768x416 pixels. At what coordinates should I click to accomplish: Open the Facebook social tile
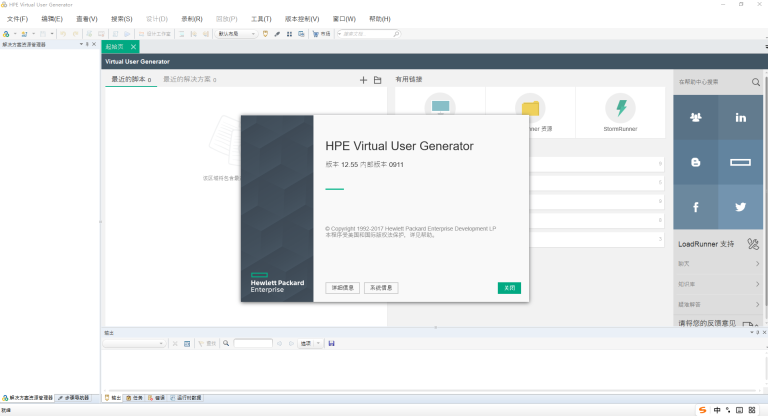tap(695, 206)
